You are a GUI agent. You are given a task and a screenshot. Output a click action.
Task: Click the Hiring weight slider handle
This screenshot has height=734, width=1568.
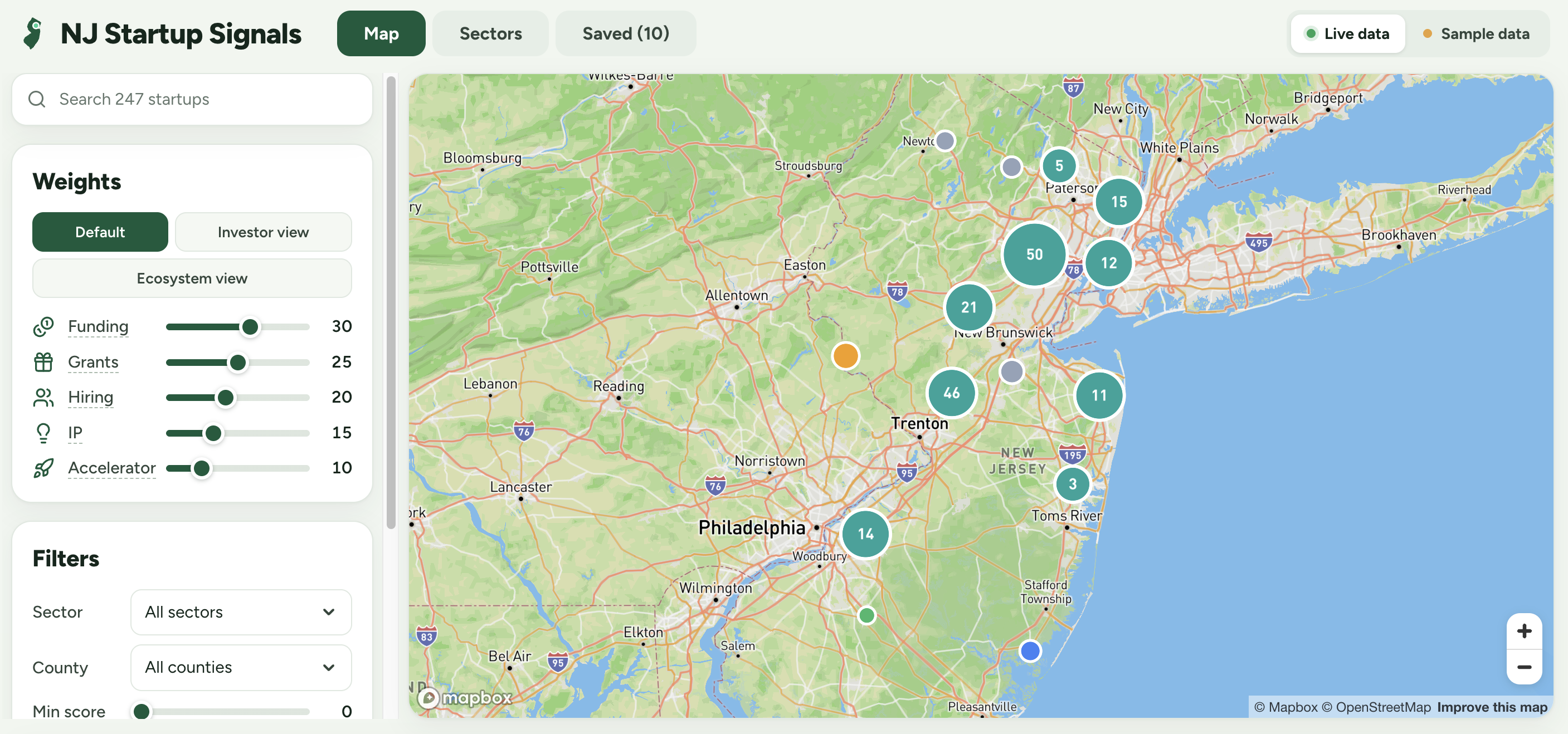pos(225,398)
